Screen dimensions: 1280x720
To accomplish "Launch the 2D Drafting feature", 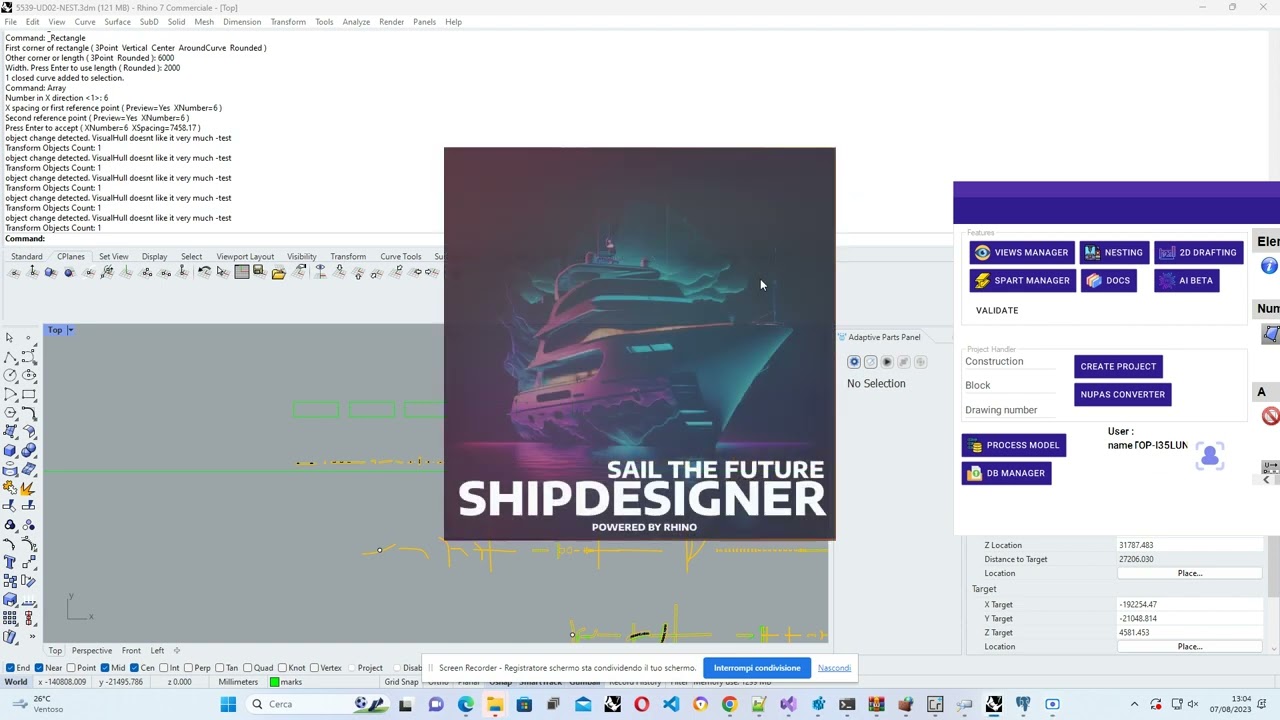I will pyautogui.click(x=1198, y=253).
